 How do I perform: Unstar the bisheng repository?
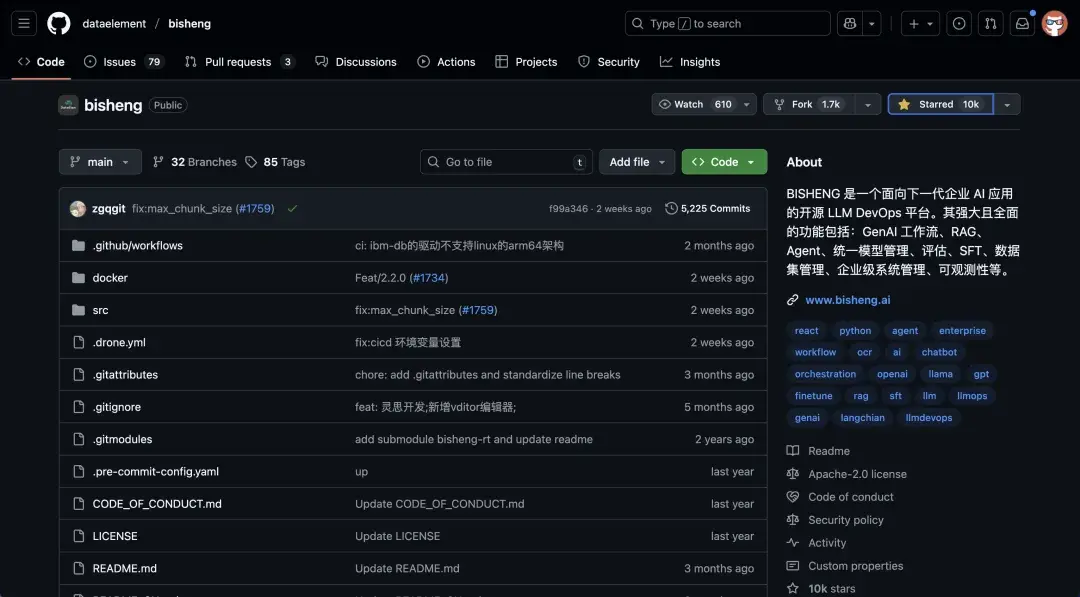coord(939,103)
